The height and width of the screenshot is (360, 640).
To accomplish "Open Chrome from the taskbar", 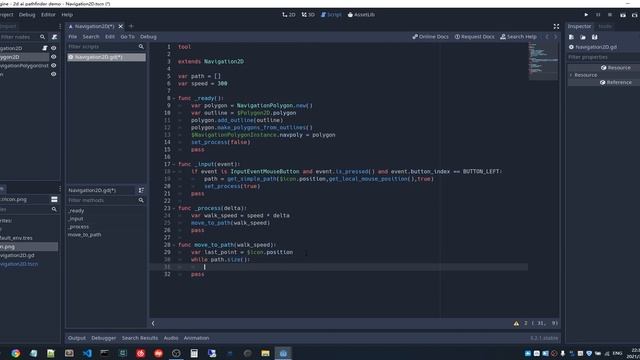I will point(16,353).
